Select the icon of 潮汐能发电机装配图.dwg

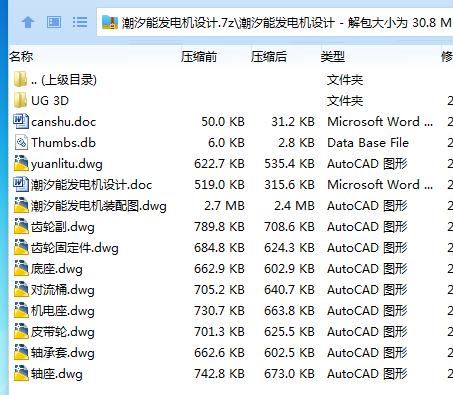[21, 205]
